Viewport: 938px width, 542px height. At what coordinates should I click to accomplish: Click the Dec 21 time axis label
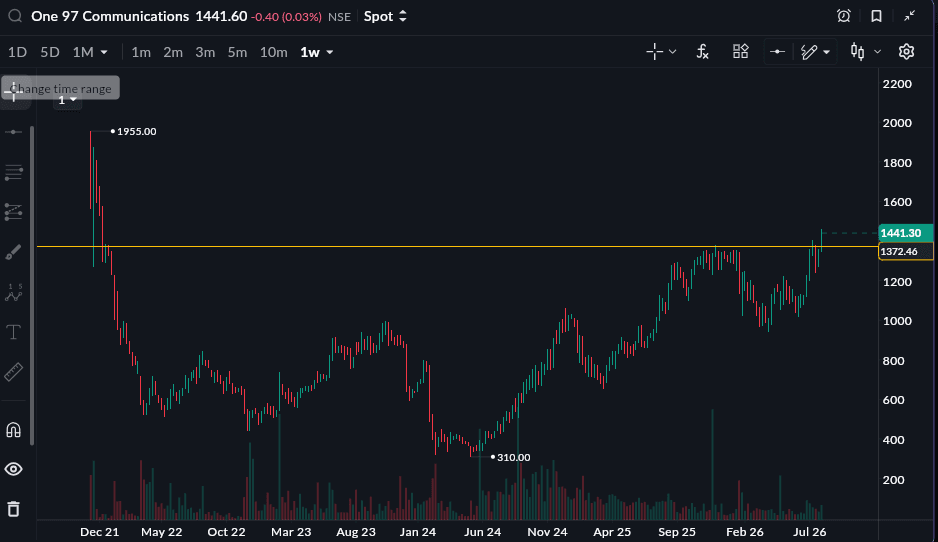99,532
